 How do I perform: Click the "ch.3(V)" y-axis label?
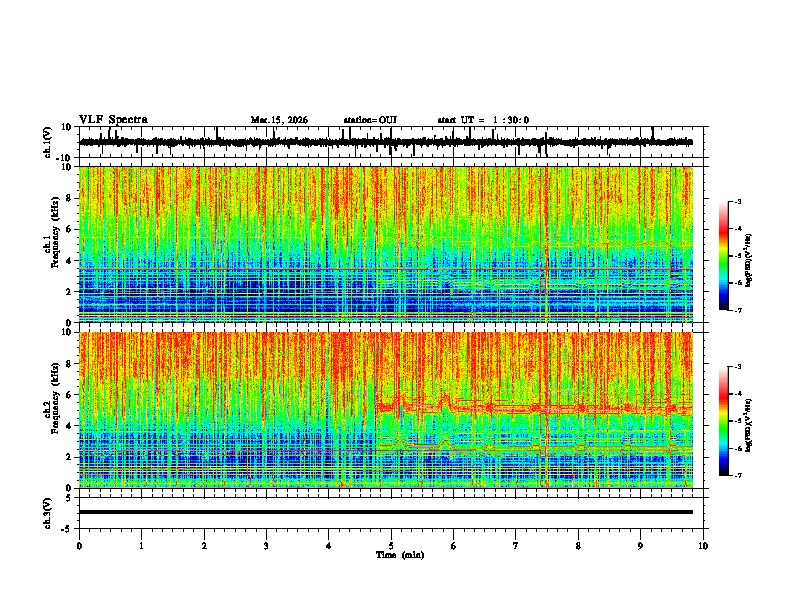point(48,513)
